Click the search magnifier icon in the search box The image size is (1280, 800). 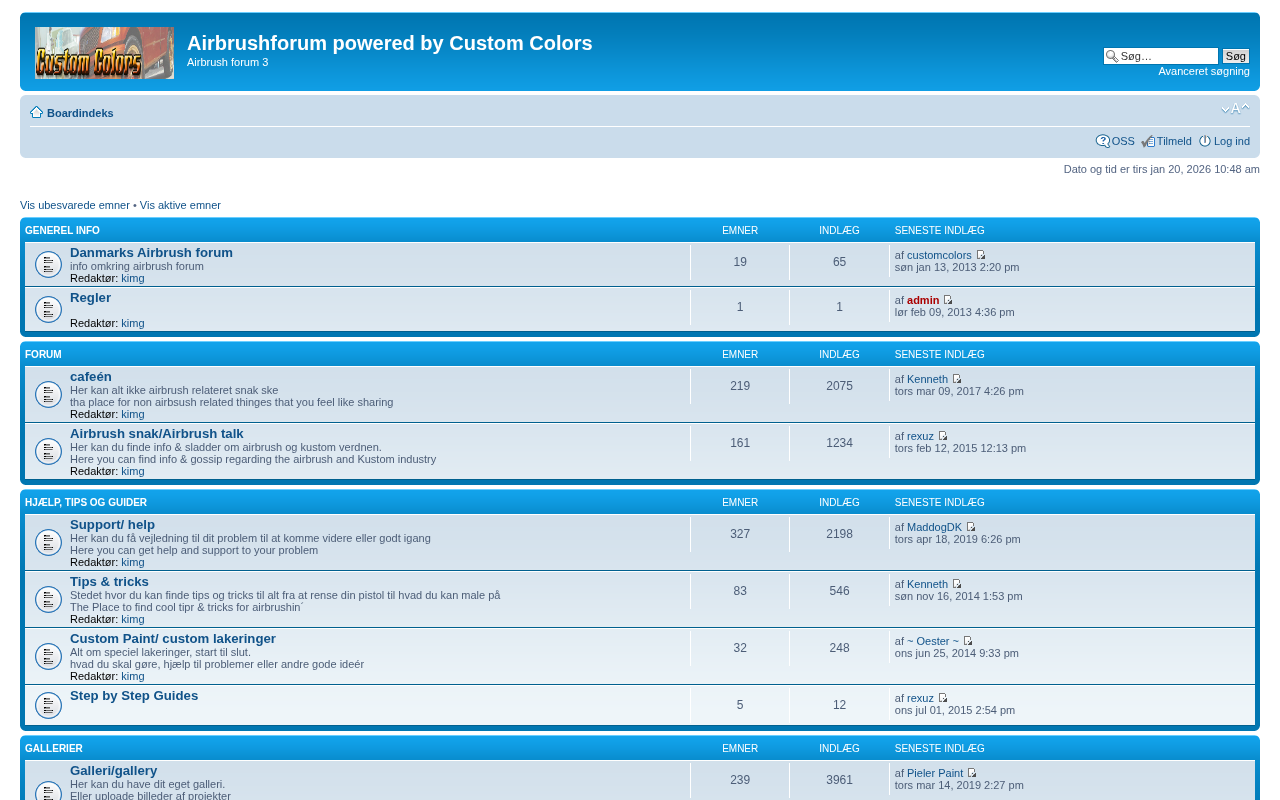coord(1111,56)
